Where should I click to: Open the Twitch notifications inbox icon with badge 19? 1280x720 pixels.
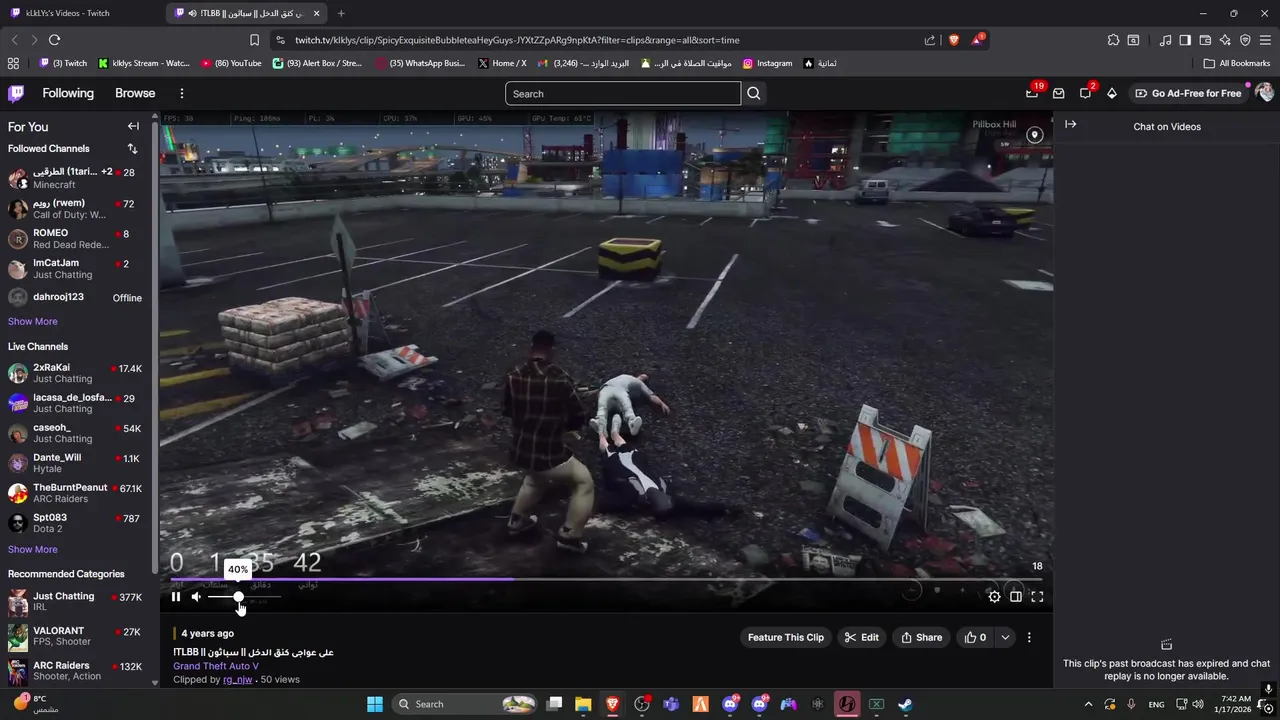[x=1032, y=93]
